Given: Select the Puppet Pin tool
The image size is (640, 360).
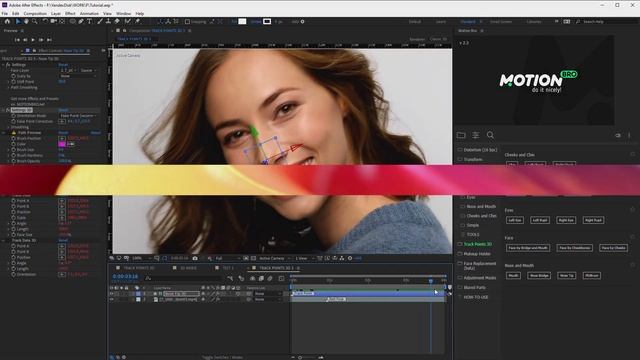Looking at the screenshot, I should 138,21.
